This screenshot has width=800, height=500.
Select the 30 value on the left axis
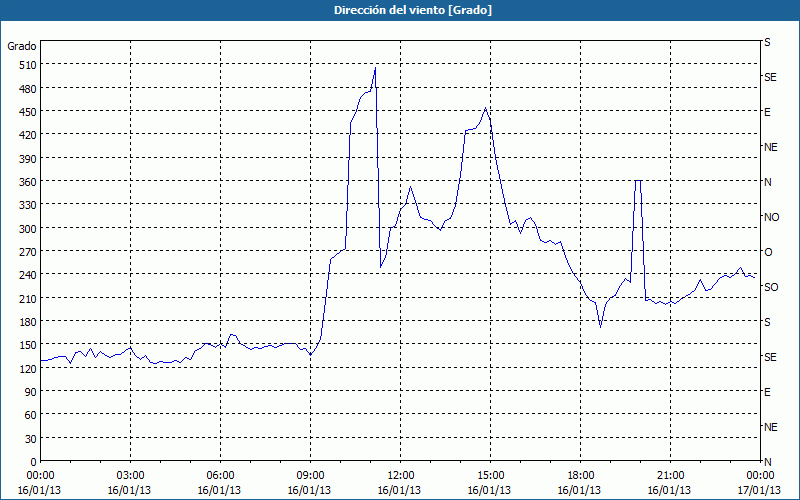point(31,439)
